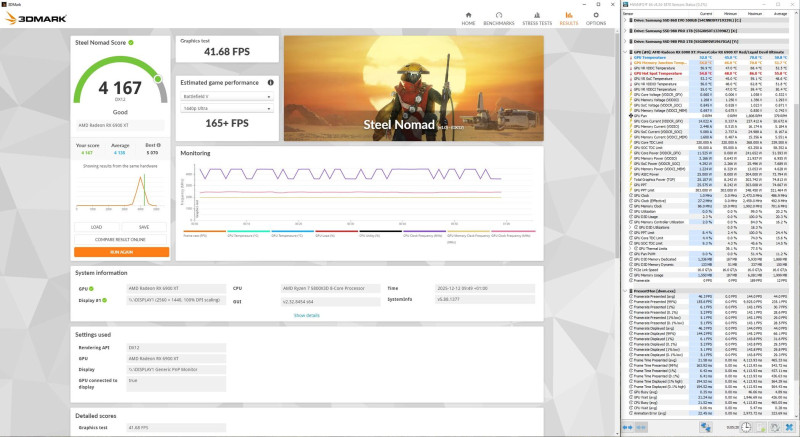Toggle the red GPU Load legend swatch
The image size is (800, 437).
pyautogui.click(x=336, y=232)
